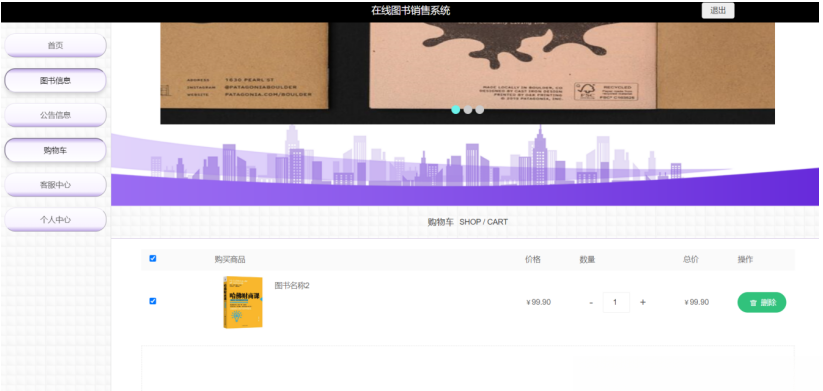The image size is (823, 391).
Task: Open the 购物车 sidebar menu item
Action: coord(55,150)
